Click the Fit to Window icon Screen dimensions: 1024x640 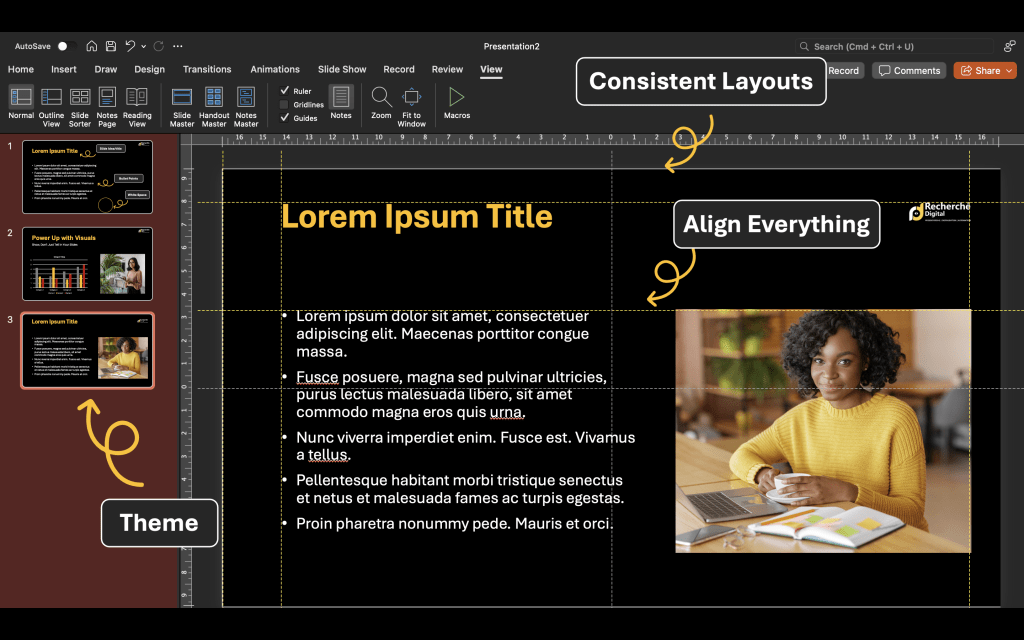(411, 98)
